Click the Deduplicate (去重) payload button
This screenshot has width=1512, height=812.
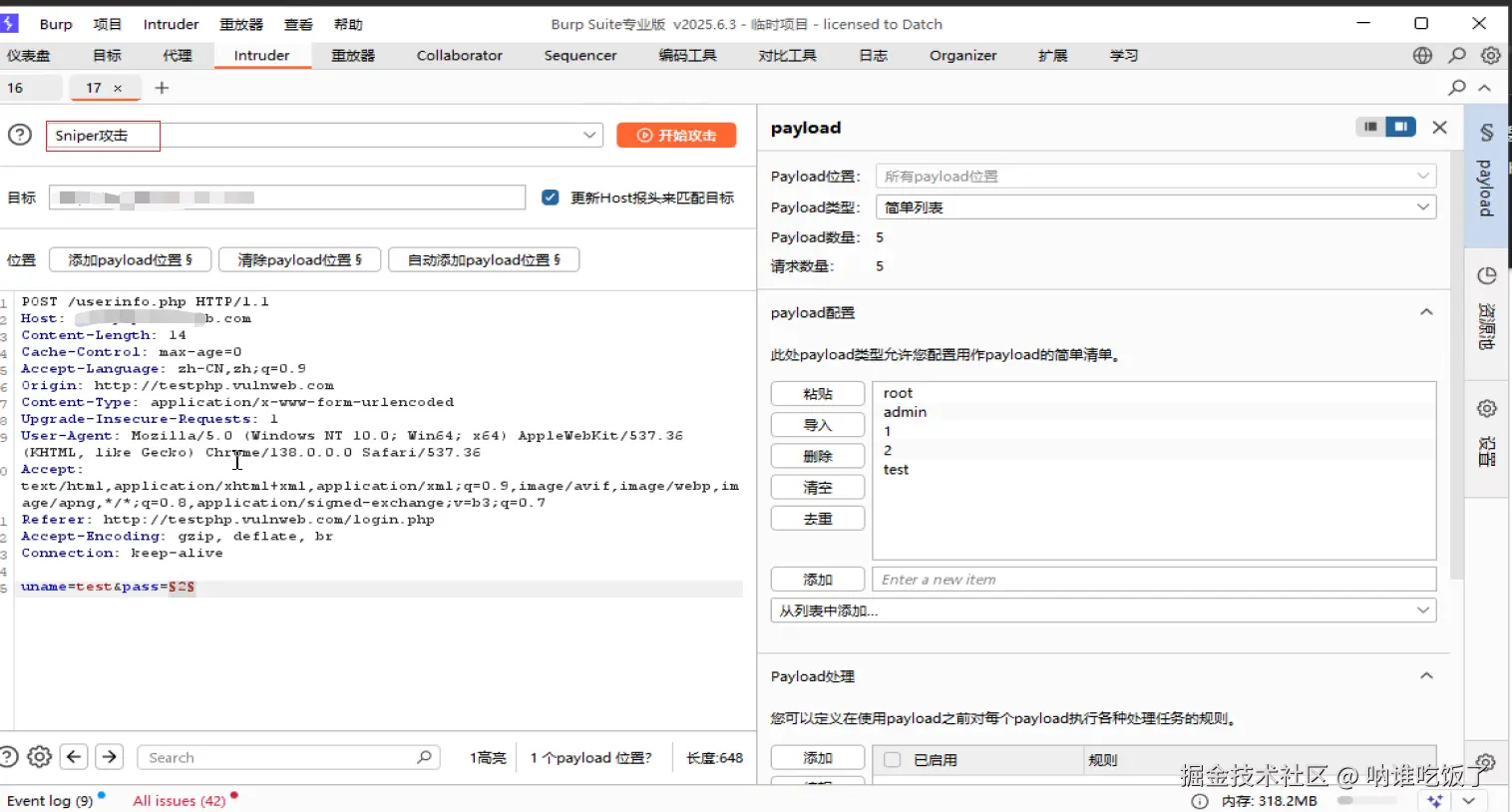[x=818, y=519]
